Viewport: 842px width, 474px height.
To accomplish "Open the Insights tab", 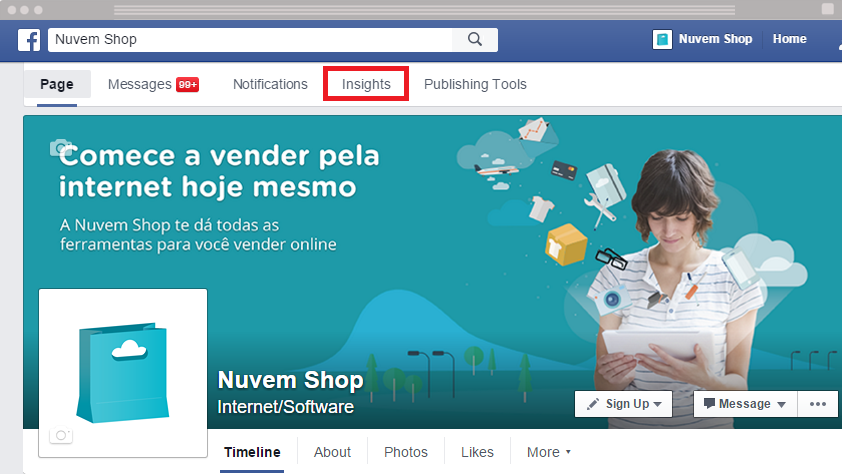I will (366, 84).
